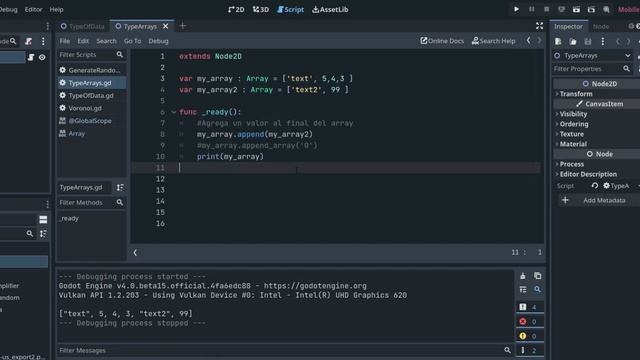Click the Run Current Scene icon
The width and height of the screenshot is (640, 360).
(576, 9)
